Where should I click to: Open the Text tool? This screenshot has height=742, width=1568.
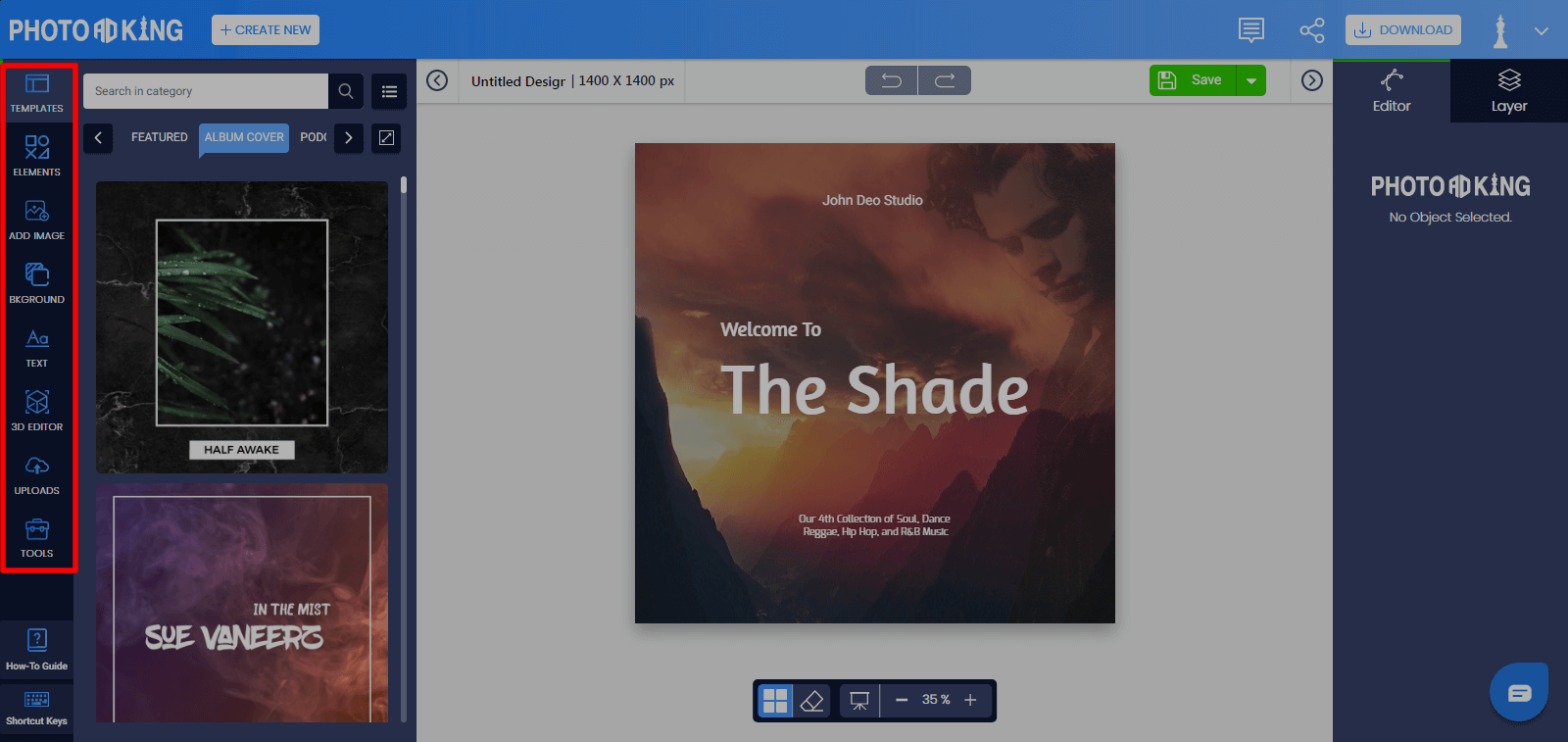point(36,346)
